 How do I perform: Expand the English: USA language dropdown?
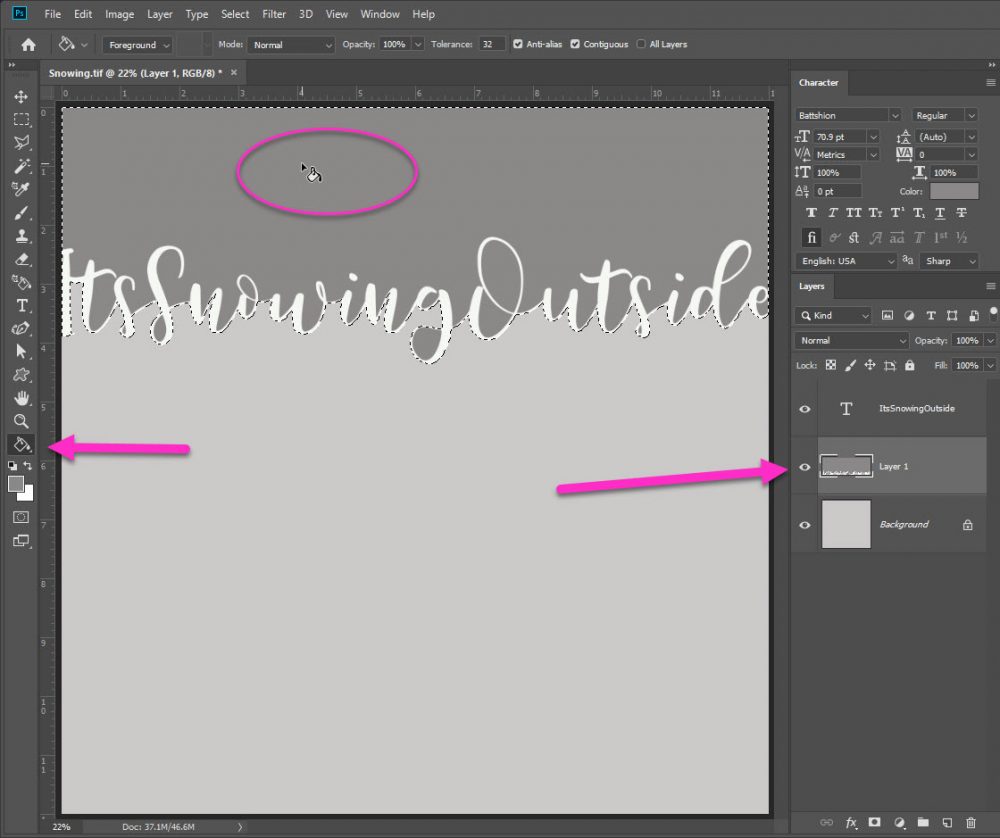846,261
